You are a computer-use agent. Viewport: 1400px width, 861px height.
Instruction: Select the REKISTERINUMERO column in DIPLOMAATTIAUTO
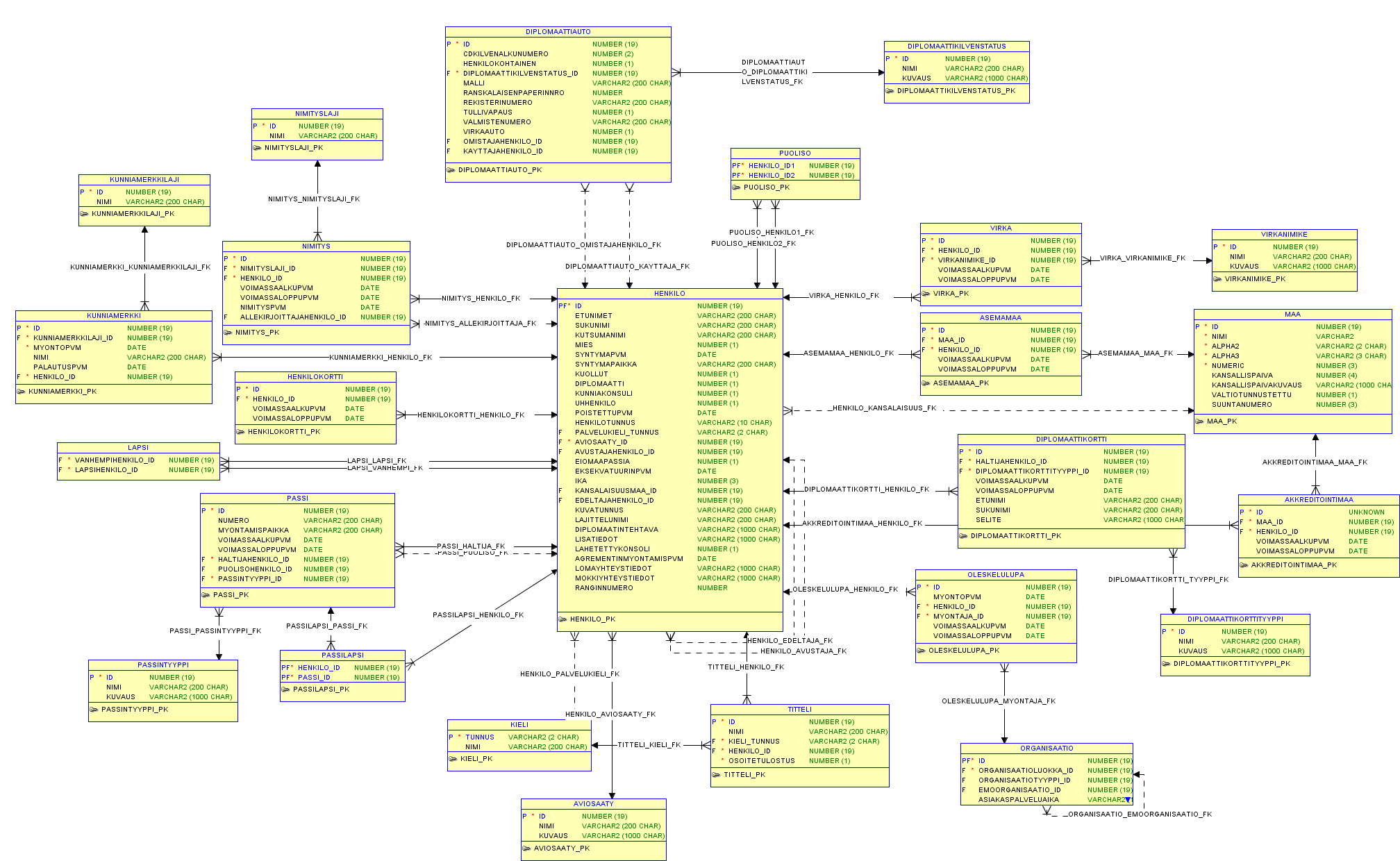point(558,103)
